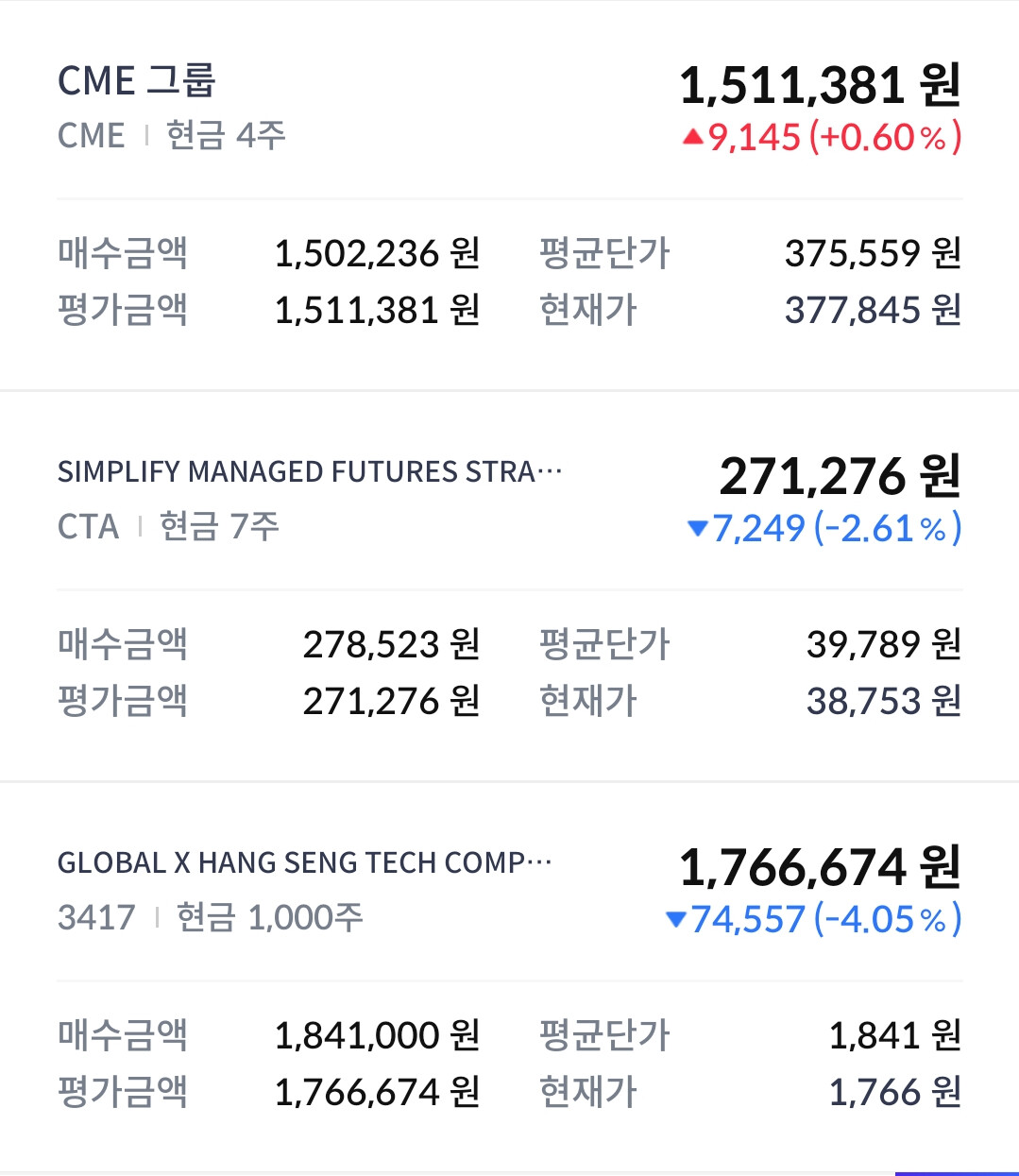Select the 271,276 원 headline valuation
1019x1176 pixels.
coord(840,476)
